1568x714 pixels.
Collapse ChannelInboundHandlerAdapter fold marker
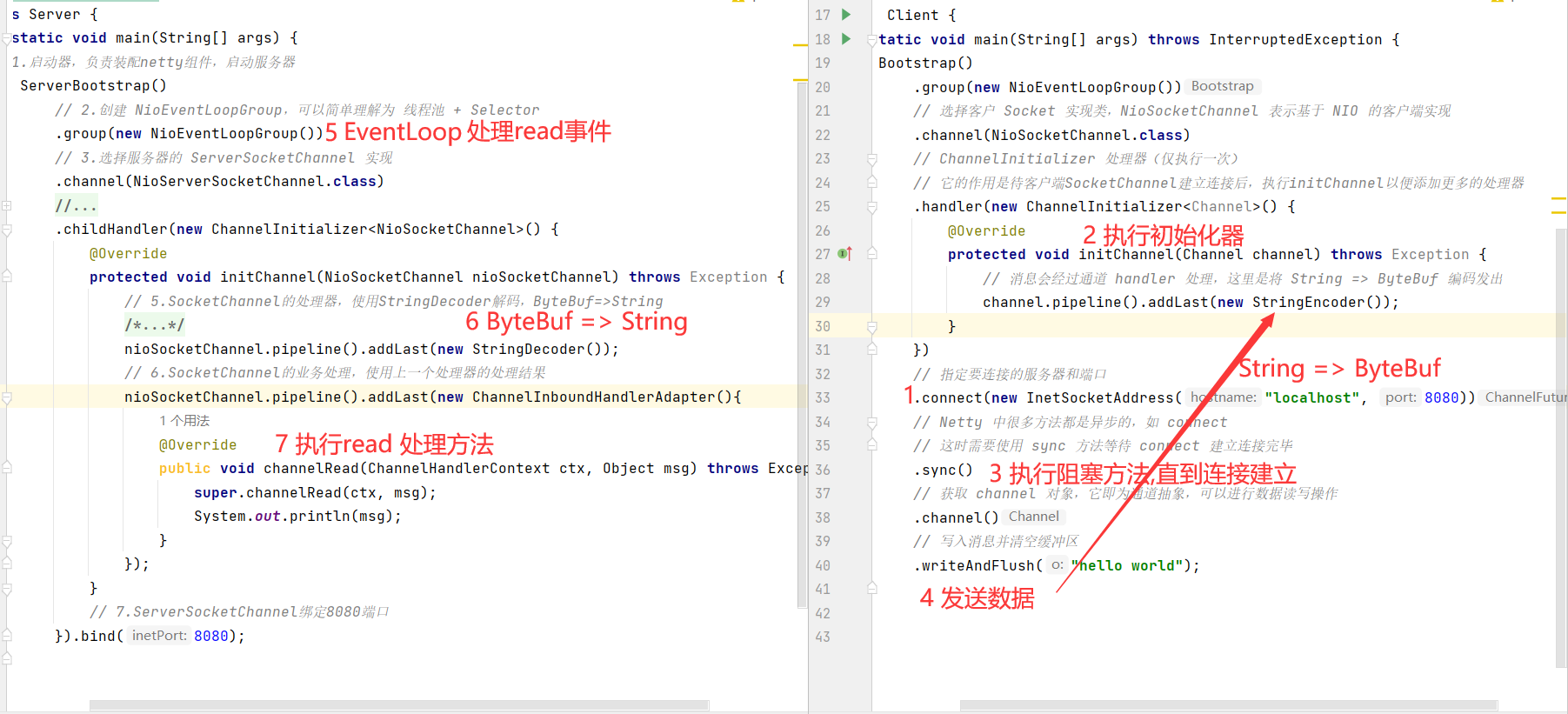[6, 397]
